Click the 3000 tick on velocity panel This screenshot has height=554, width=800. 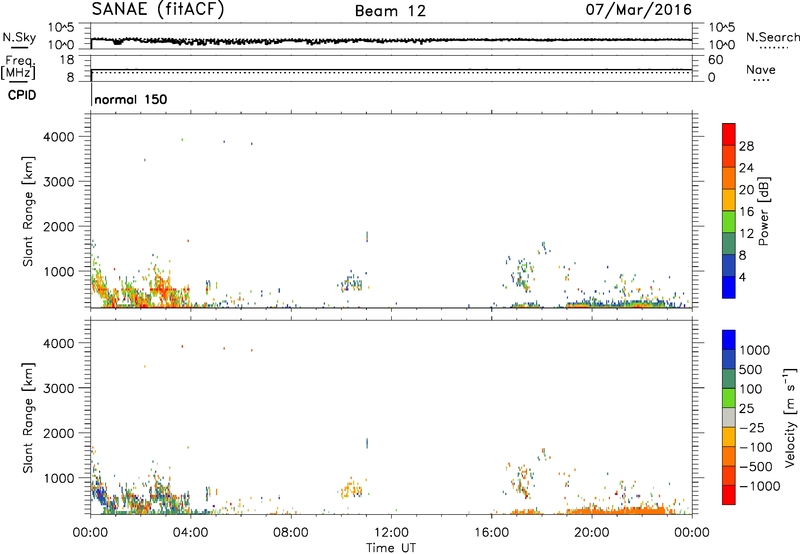click(x=59, y=388)
